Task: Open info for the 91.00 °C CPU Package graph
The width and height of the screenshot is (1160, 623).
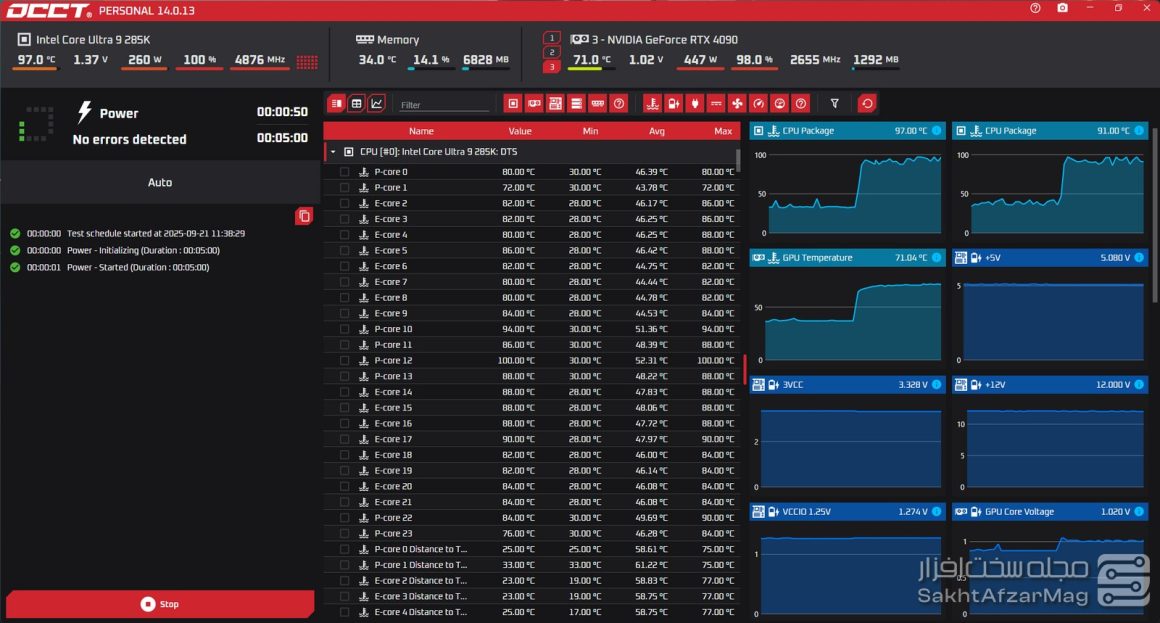Action: [1139, 131]
